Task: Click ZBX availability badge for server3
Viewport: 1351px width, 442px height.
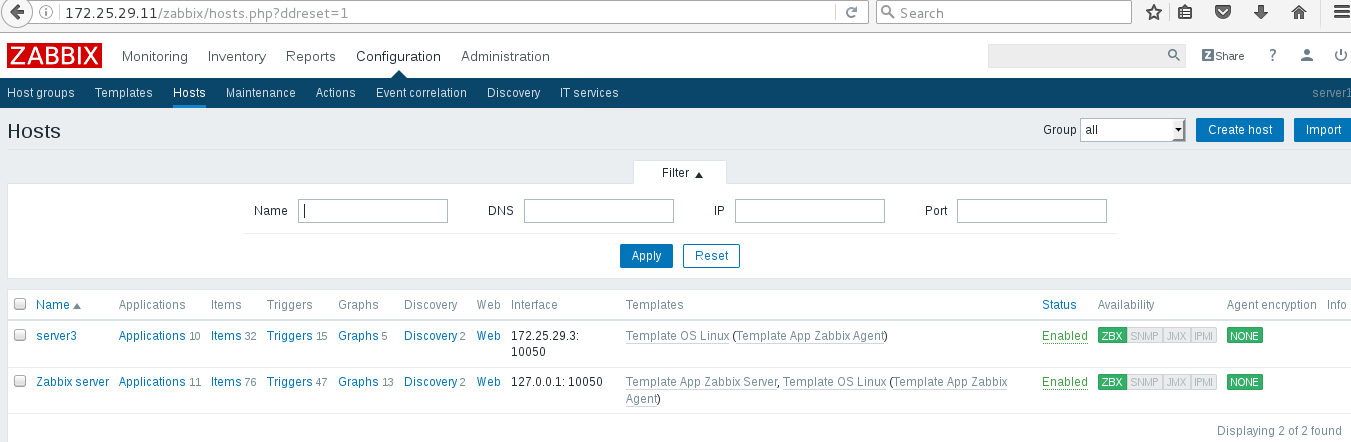Action: [1112, 336]
